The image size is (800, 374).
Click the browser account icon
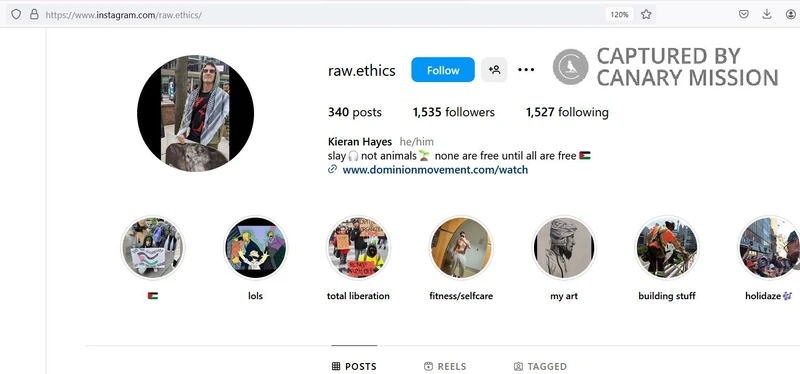pos(791,14)
